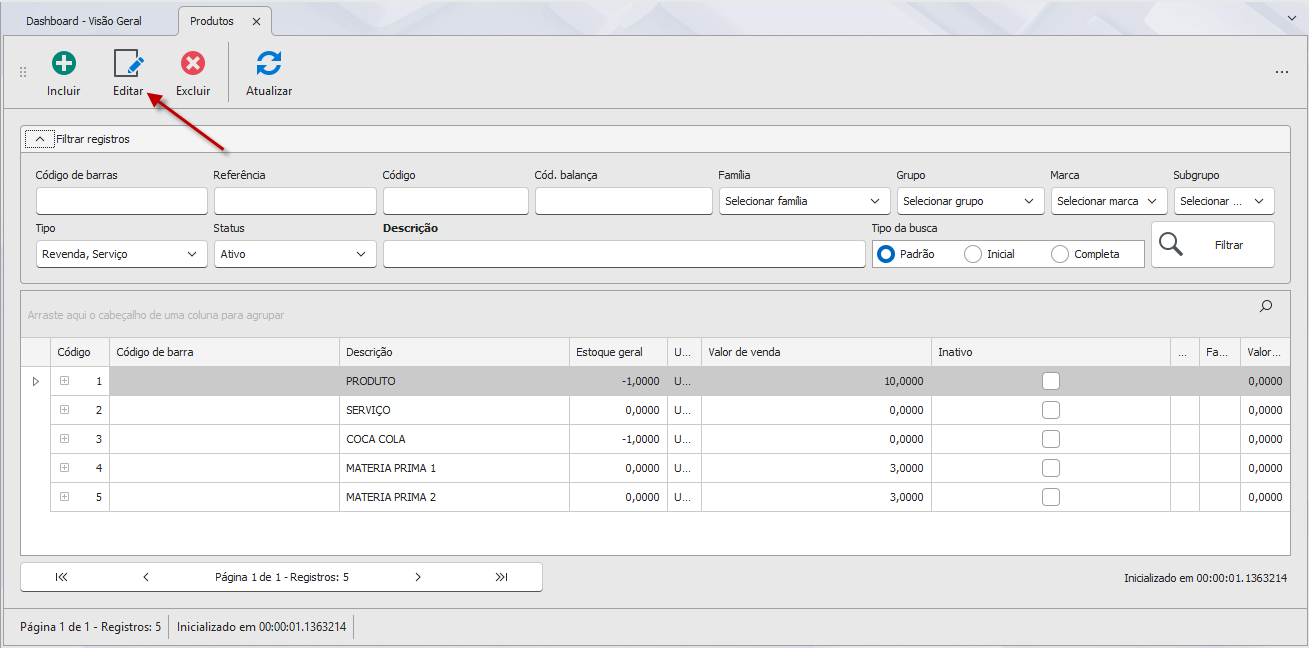Viewport: 1309px width, 648px height.
Task: Click the Descrição filter input field
Action: (x=624, y=254)
